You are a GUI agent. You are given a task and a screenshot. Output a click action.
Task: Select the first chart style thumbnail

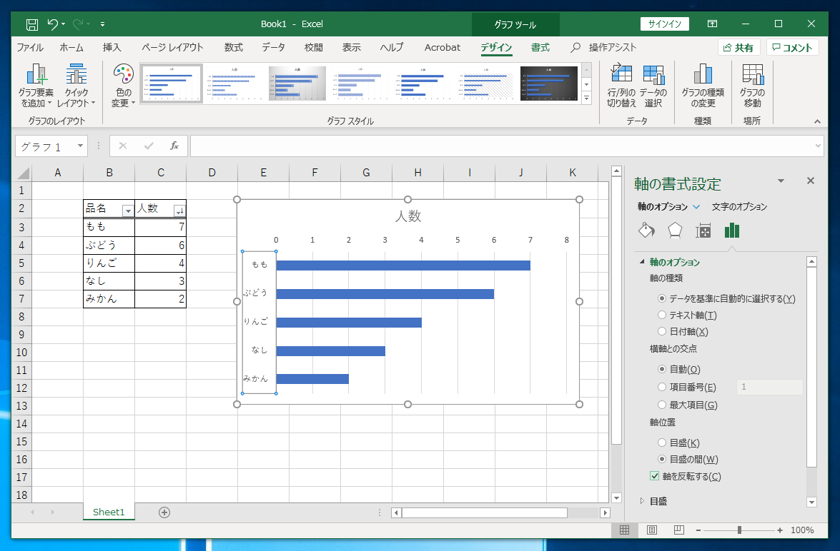click(171, 84)
